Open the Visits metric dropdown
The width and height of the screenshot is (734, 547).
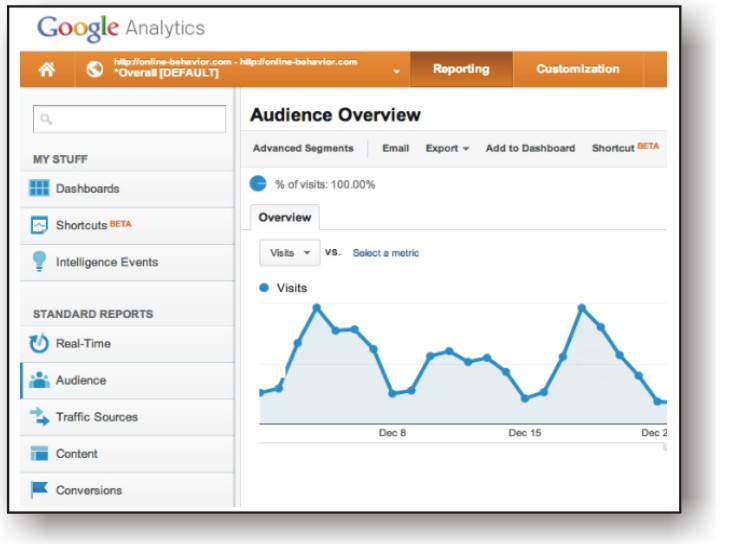click(289, 253)
